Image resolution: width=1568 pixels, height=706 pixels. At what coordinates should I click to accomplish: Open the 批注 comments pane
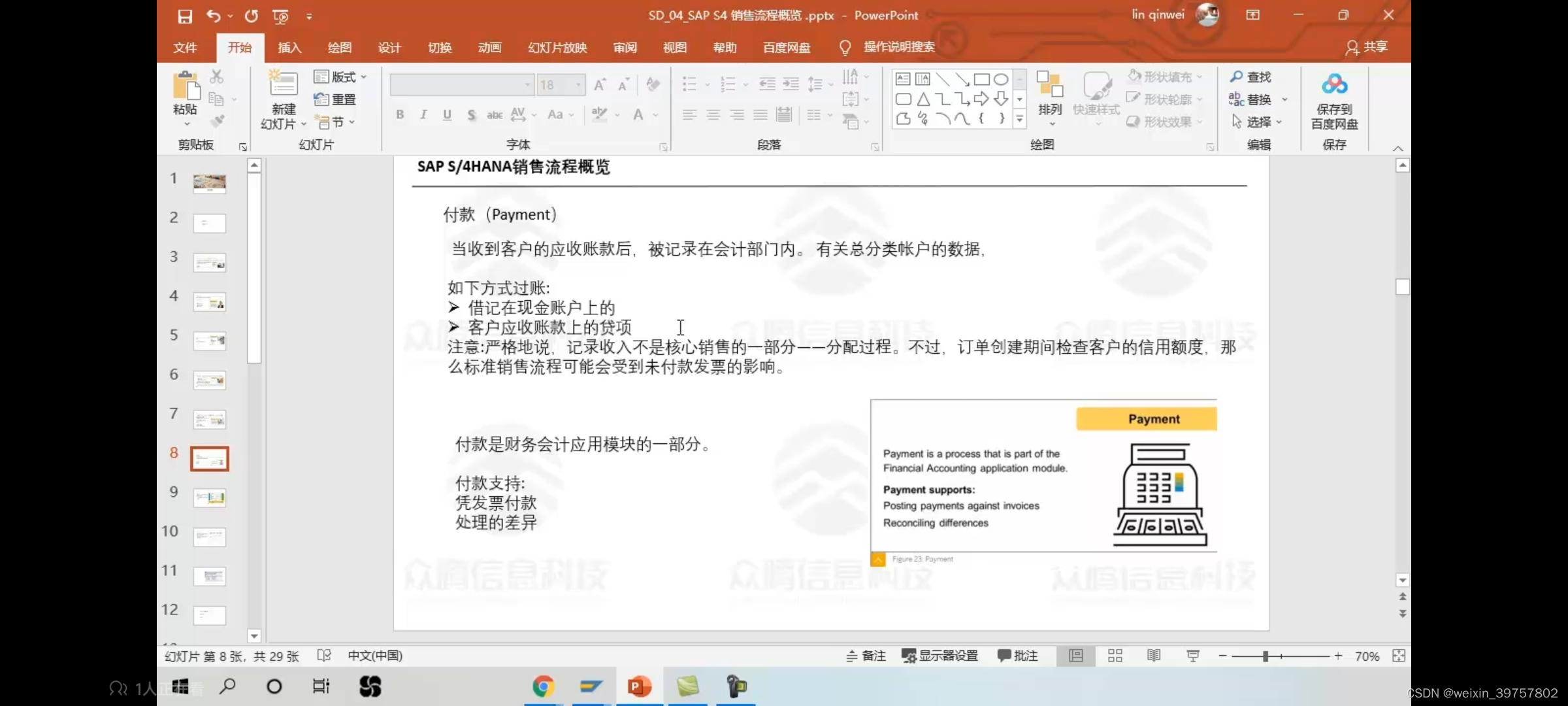[x=1018, y=656]
